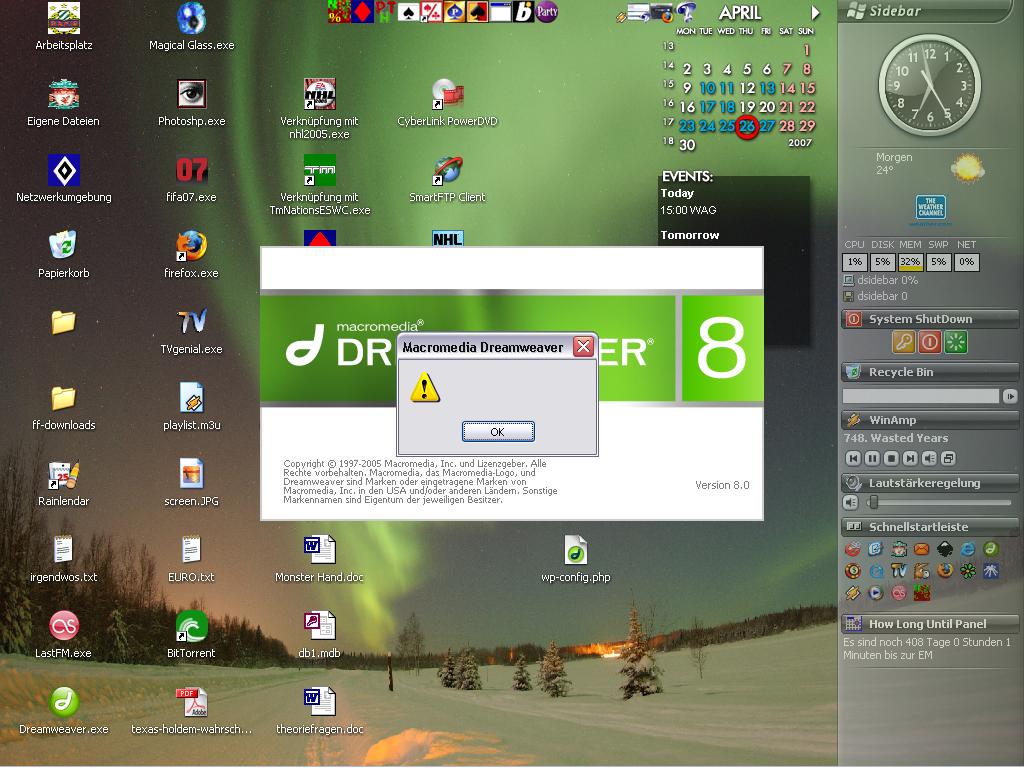The height and width of the screenshot is (768, 1024).
Task: Click the Recycle Bin panel fill bar
Action: [x=920, y=396]
